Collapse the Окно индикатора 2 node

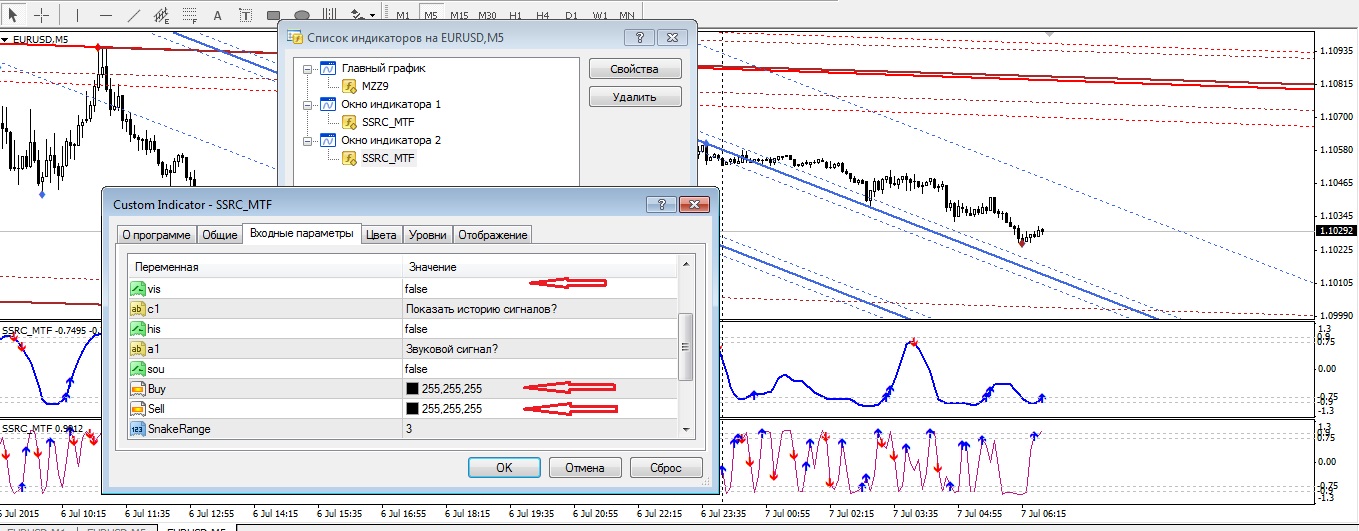309,140
